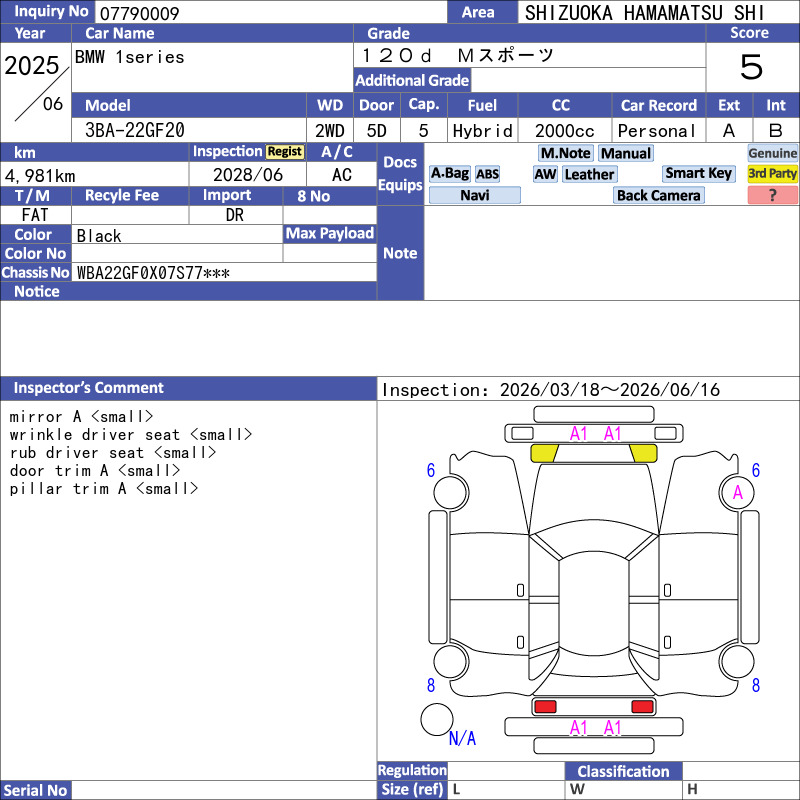Click the Inquiry No value field
The height and width of the screenshot is (800, 800).
(270, 13)
